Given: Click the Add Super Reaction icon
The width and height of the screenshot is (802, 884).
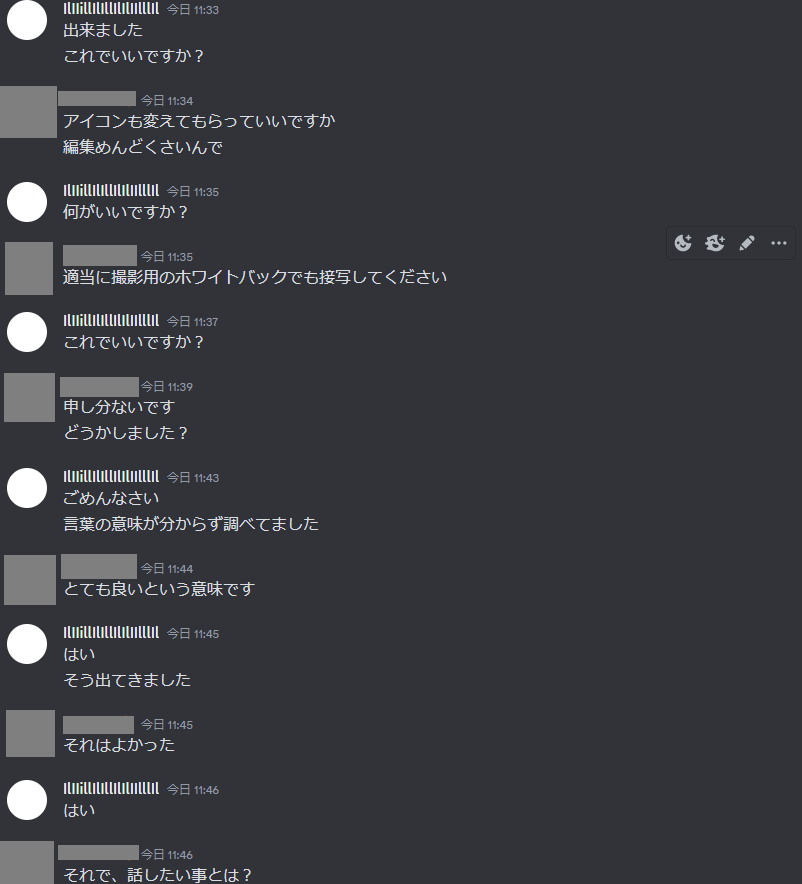Looking at the screenshot, I should point(715,243).
